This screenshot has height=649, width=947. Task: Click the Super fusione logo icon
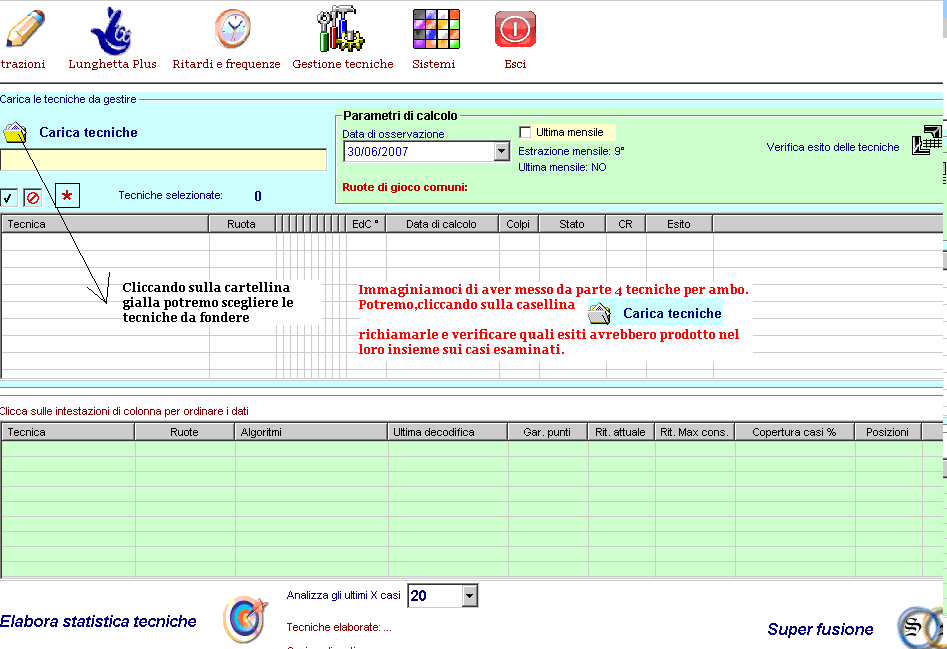(920, 628)
